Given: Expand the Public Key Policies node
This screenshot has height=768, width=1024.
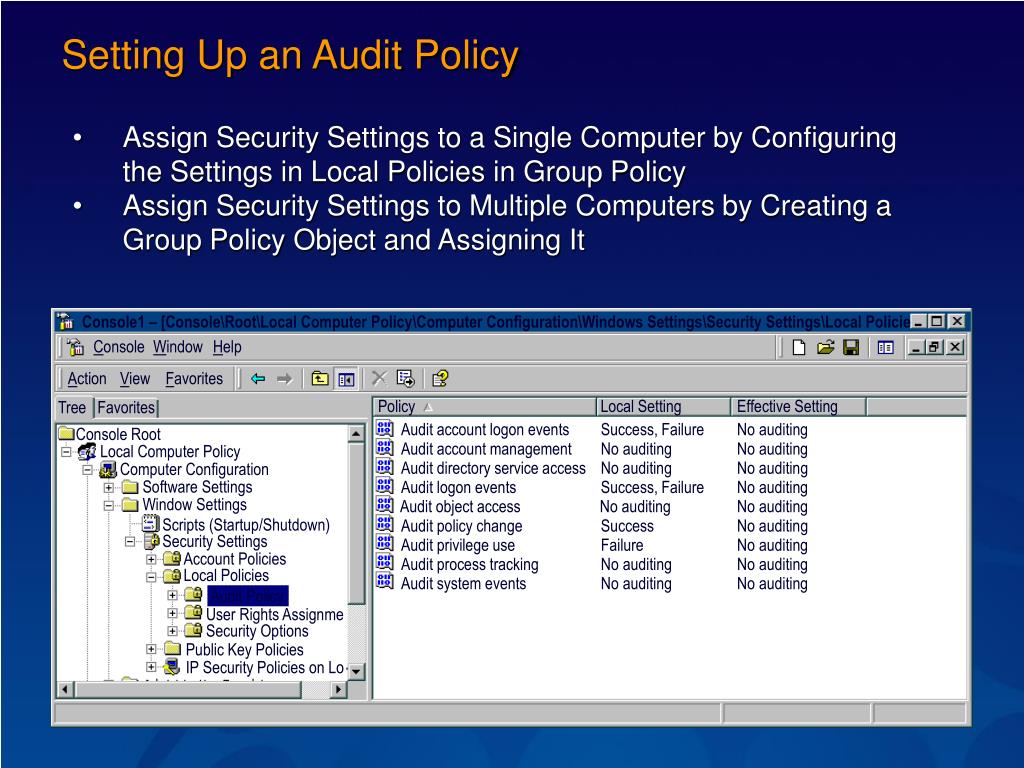Looking at the screenshot, I should [151, 649].
